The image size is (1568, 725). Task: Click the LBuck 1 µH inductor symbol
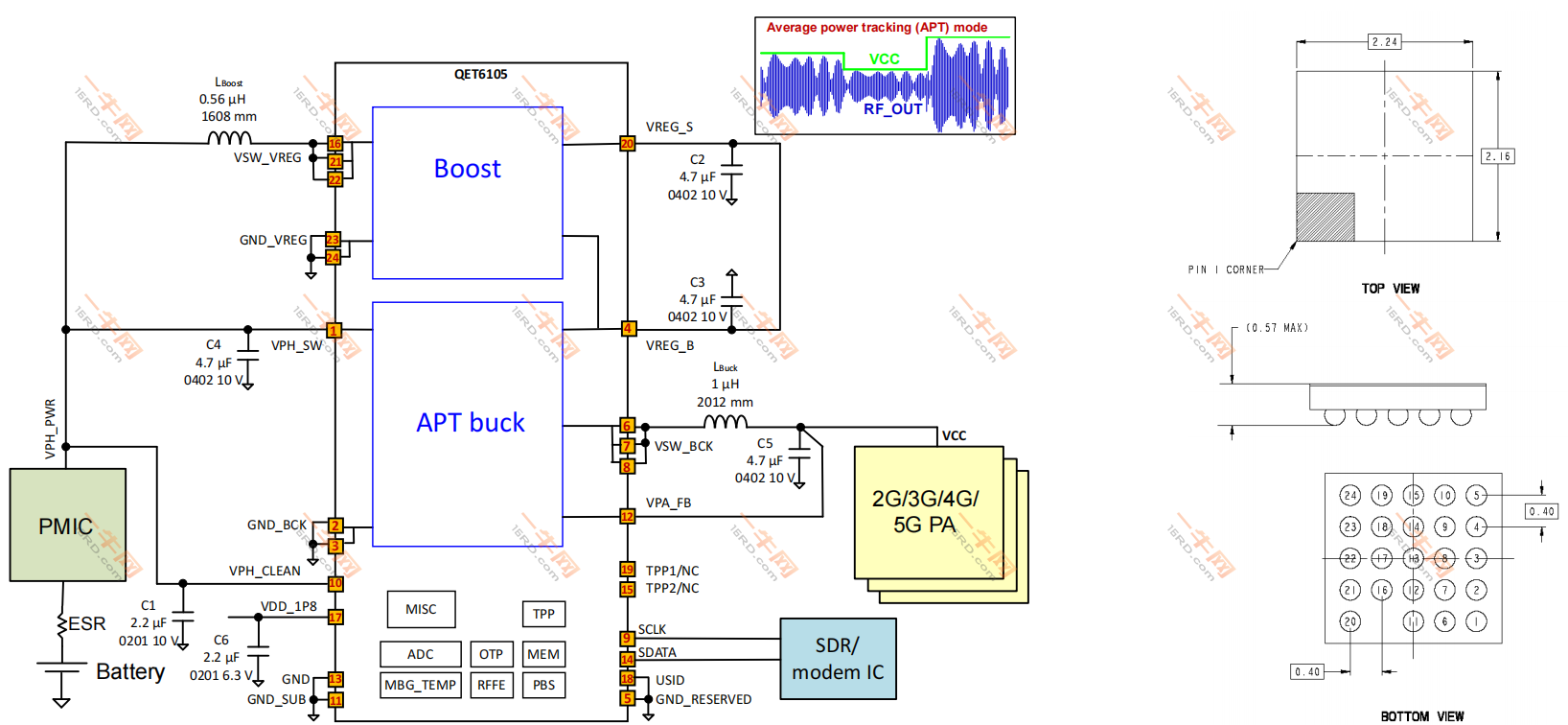[726, 422]
